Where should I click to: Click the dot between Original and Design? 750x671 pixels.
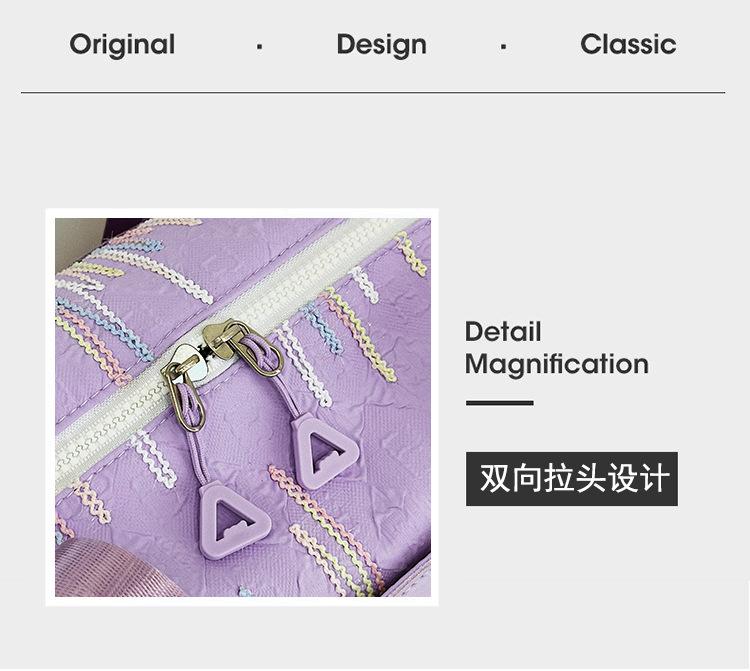[259, 46]
